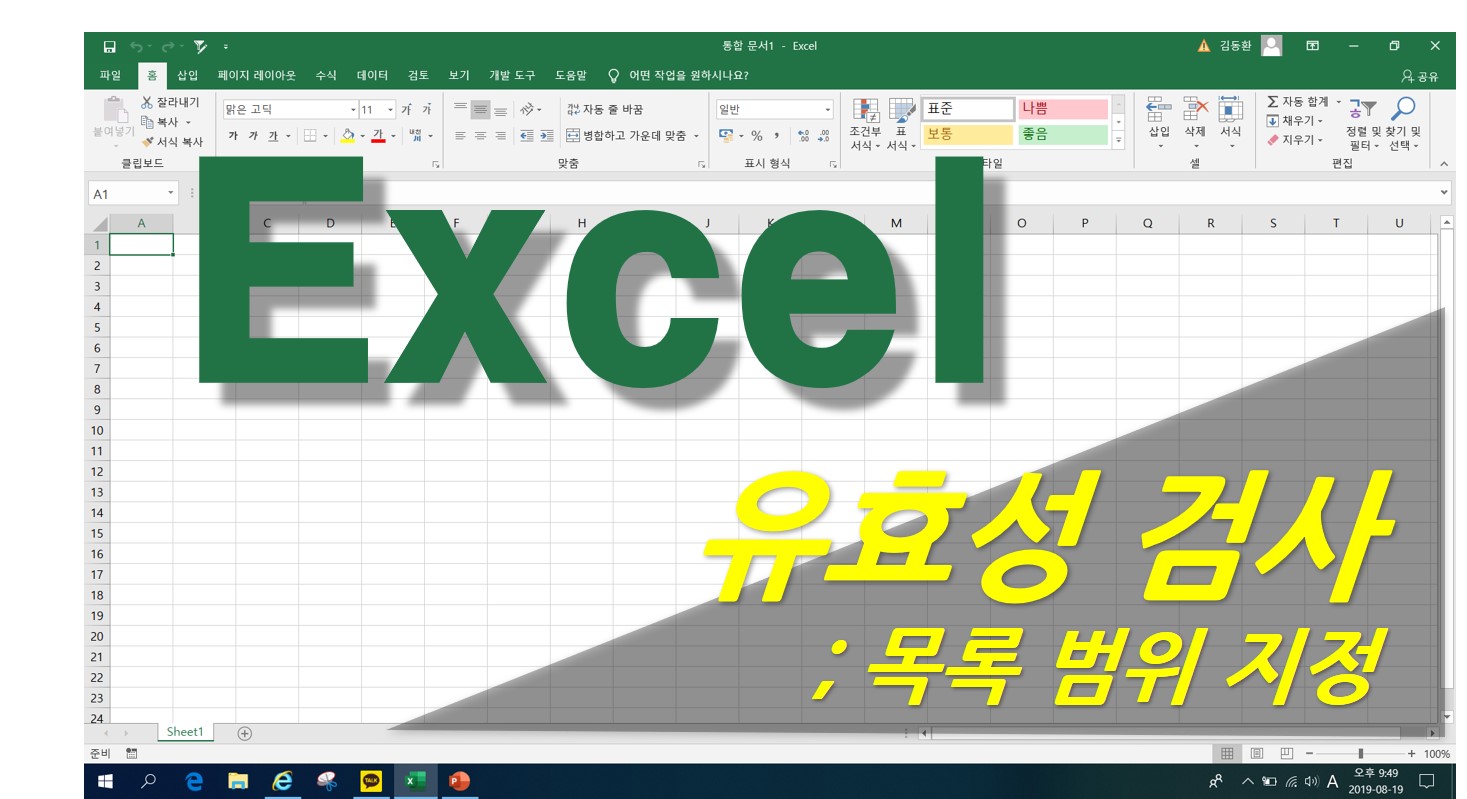Switch to the 검토 (Review) tab
This screenshot has height=799, width=1467.
point(419,75)
